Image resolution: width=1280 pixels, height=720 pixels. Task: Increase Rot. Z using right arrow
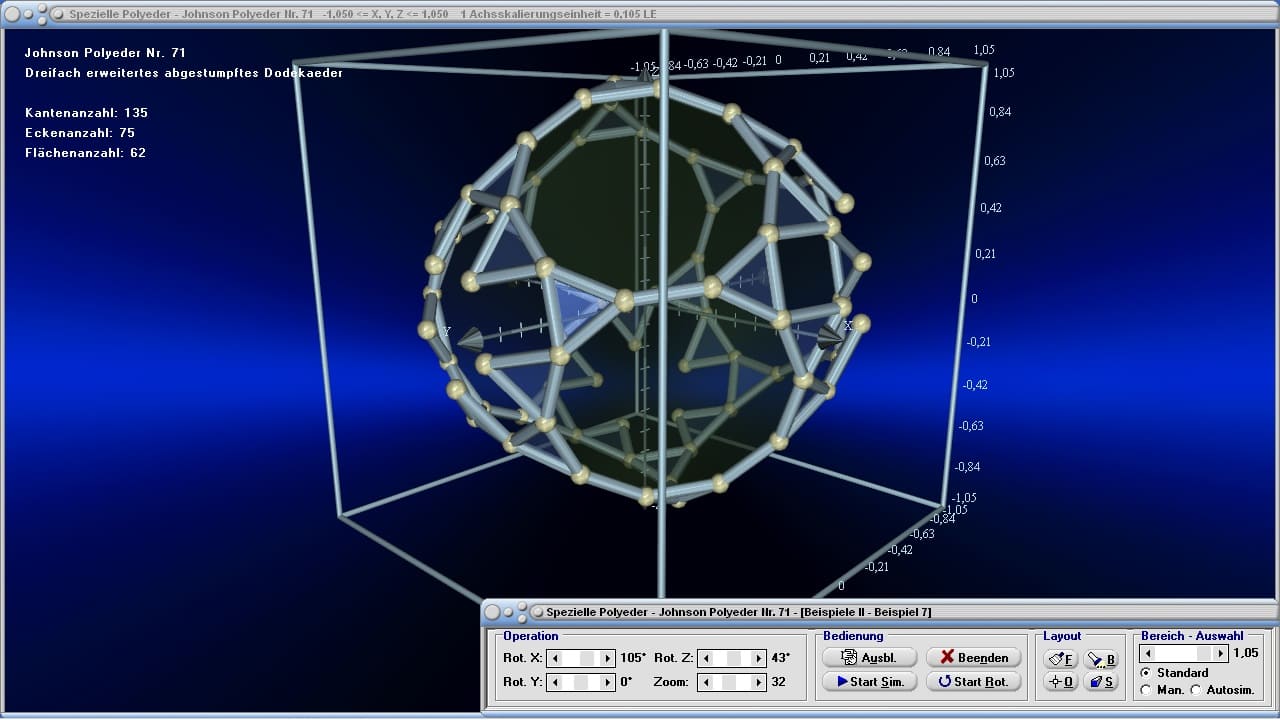[x=757, y=658]
